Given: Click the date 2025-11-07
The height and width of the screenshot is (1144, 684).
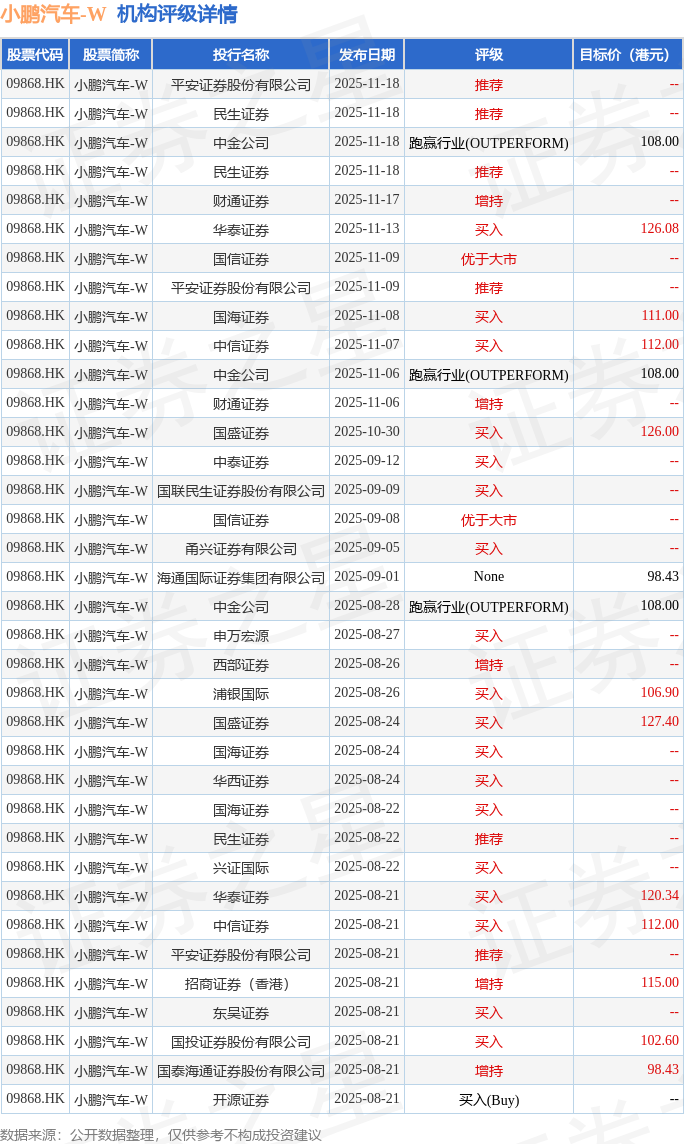Looking at the screenshot, I should click(367, 345).
